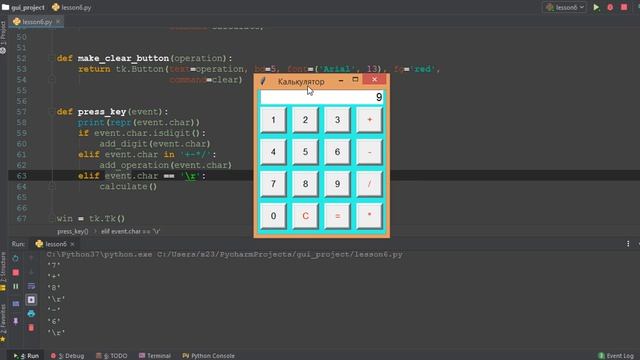The width and height of the screenshot is (640, 360).
Task: Toggle scroll to end icon in Run panel
Action: click(x=31, y=300)
